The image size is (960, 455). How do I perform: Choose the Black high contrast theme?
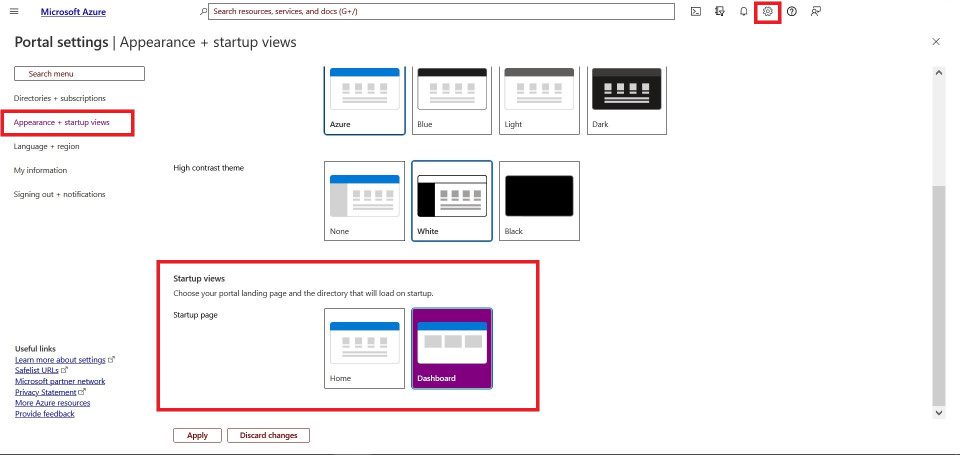click(x=539, y=200)
